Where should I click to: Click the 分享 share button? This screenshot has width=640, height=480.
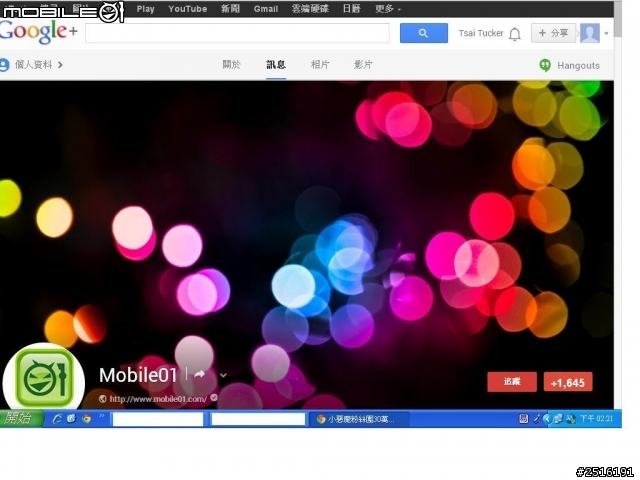[x=553, y=33]
